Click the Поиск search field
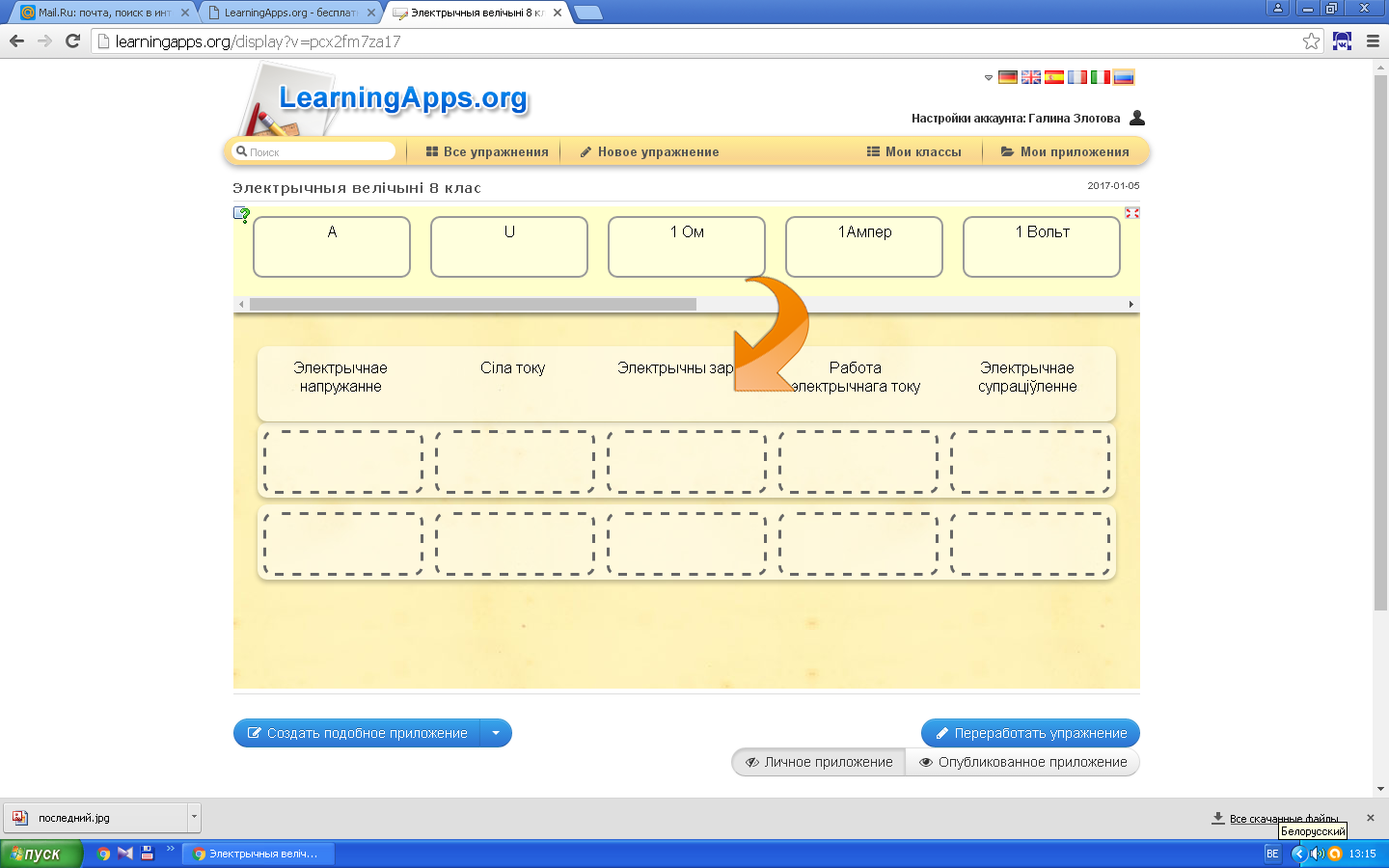Image resolution: width=1389 pixels, height=868 pixels. coord(318,151)
